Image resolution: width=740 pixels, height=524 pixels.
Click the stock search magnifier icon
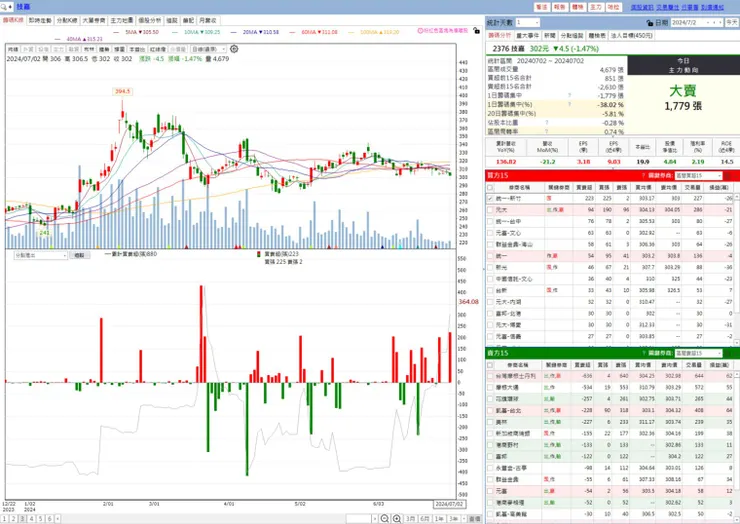[x=4, y=7]
